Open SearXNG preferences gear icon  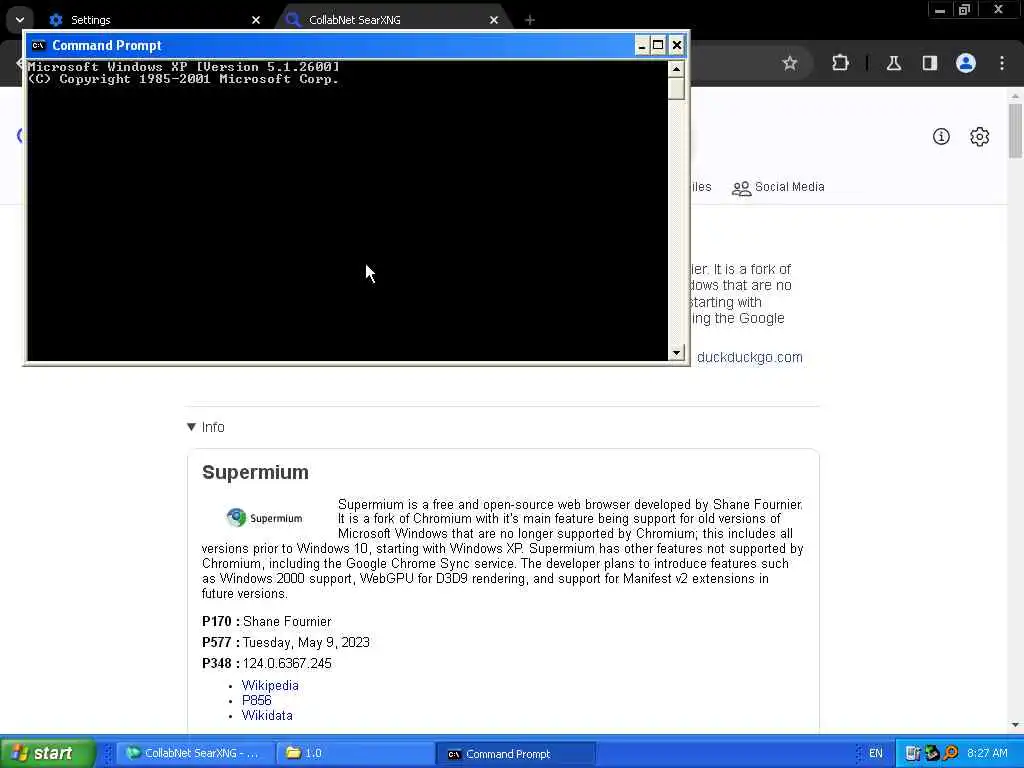(980, 136)
